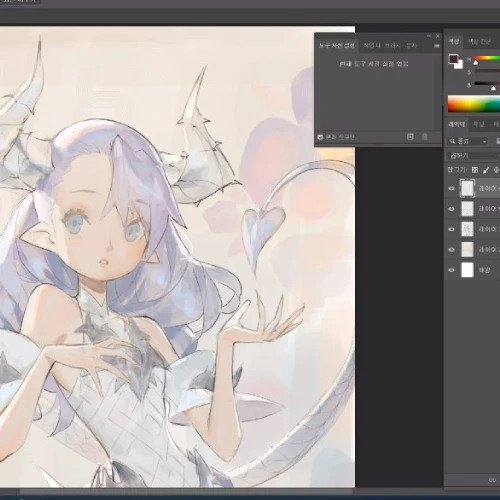
Task: Click the link layers icon at panel bottom
Action: coord(492,480)
